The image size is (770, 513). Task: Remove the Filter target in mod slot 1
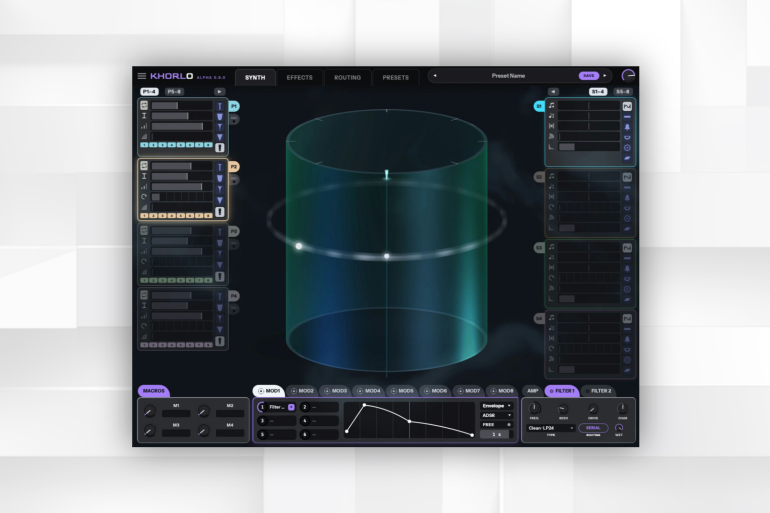pos(291,407)
